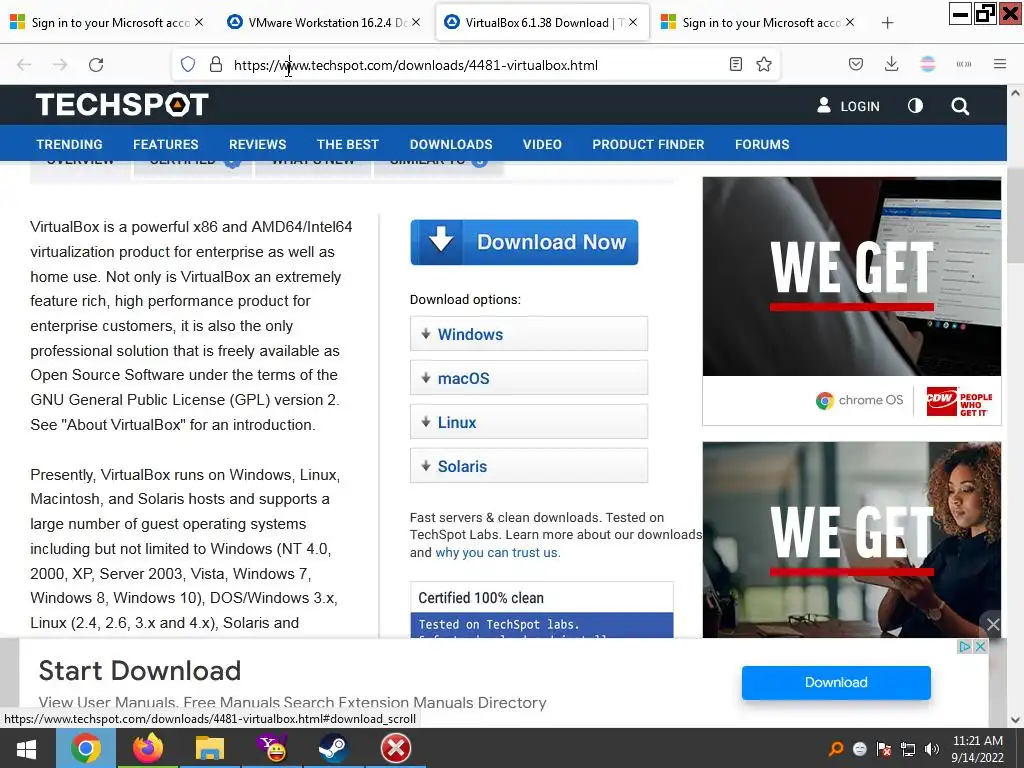This screenshot has height=768, width=1024.
Task: Expand the Solaris download option
Action: pos(529,466)
